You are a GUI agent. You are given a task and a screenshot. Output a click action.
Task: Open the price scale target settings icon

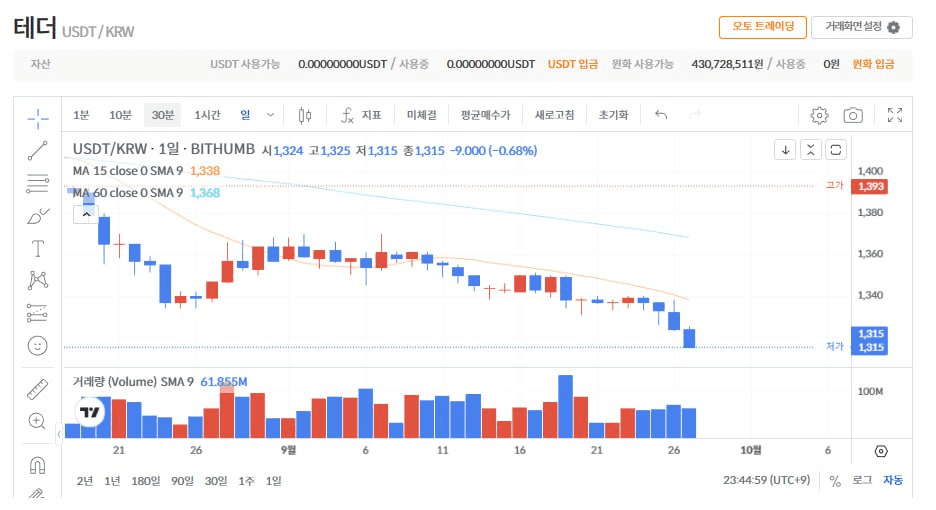(x=881, y=451)
